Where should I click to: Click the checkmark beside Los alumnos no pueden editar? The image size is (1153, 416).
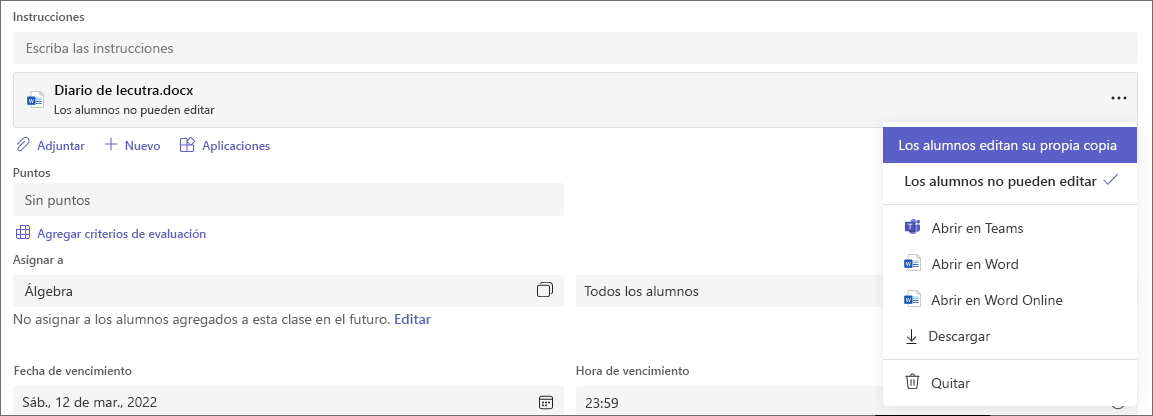[1112, 180]
